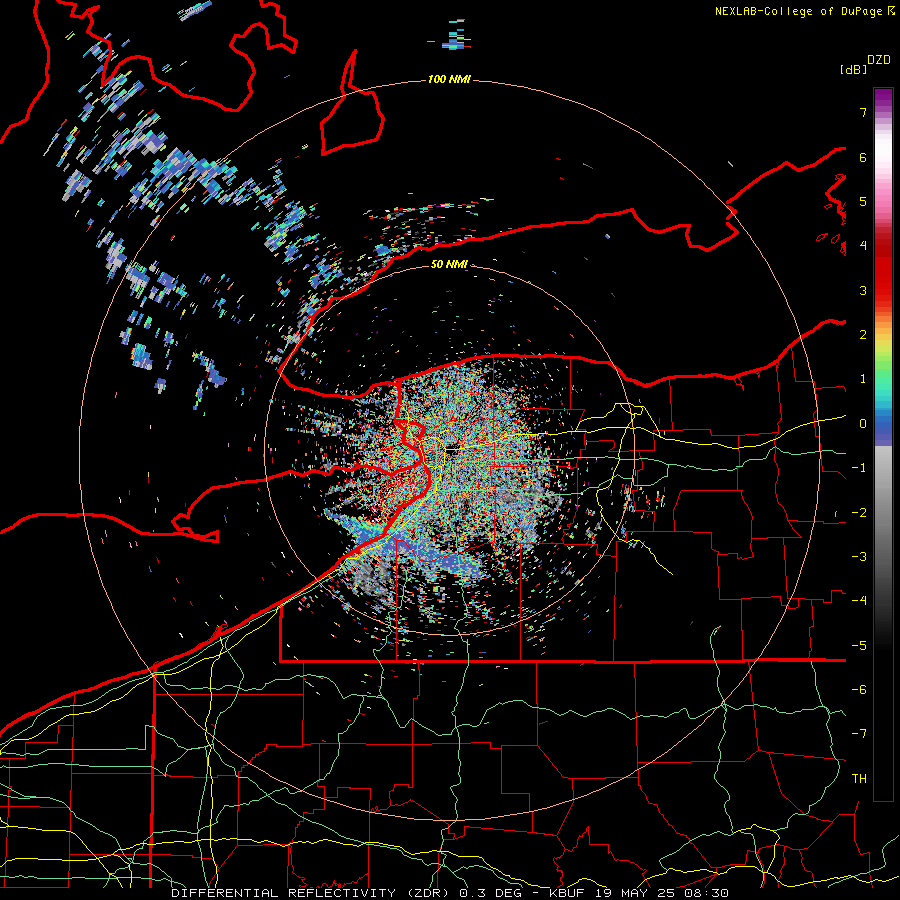The image size is (900, 900).
Task: Click the KBUF station identifier in caption
Action: 567,893
